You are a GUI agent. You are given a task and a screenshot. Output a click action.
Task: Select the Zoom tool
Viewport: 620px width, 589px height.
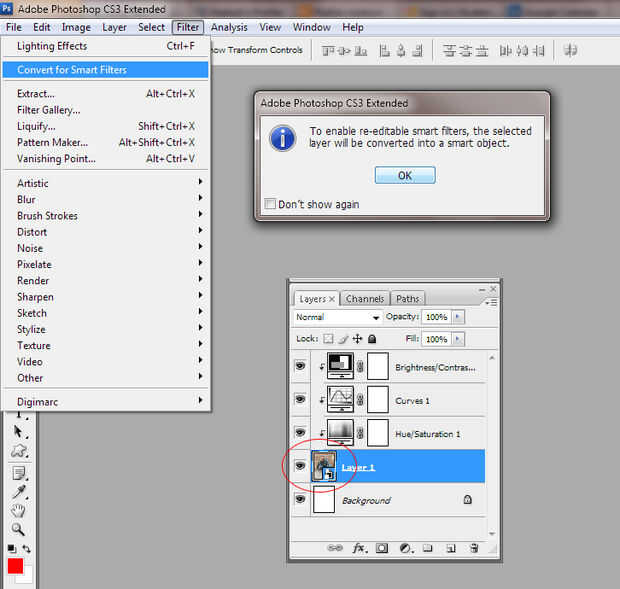[18, 529]
